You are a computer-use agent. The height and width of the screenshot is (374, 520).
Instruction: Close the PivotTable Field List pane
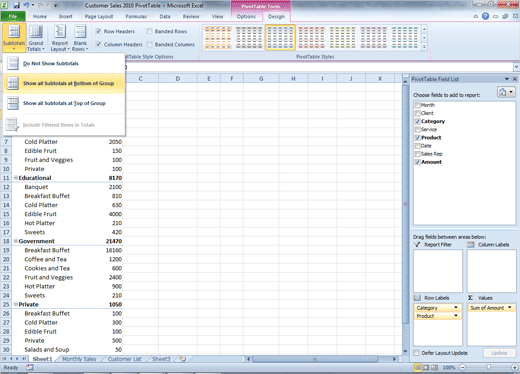515,79
